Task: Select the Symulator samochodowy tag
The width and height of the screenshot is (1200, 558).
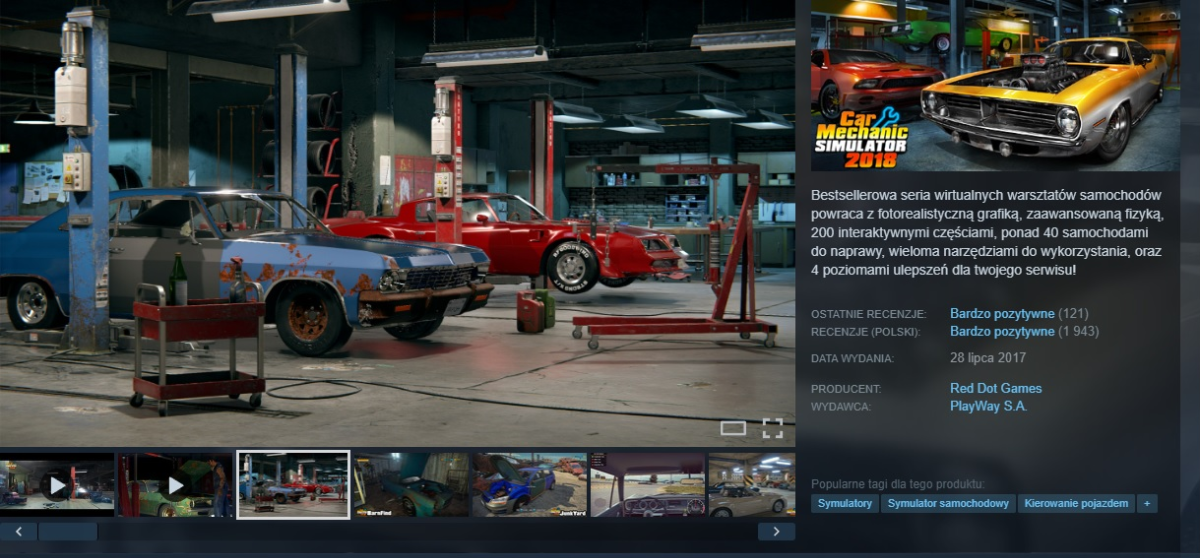Action: [948, 503]
